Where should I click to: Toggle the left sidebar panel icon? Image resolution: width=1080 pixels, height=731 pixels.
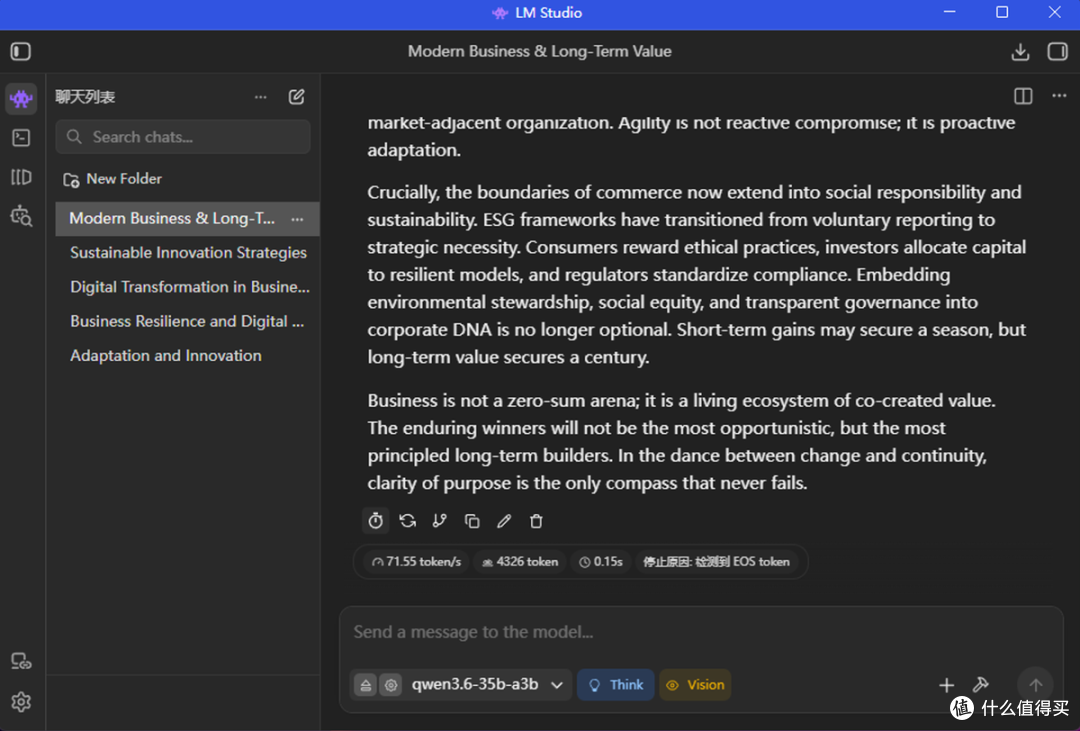pyautogui.click(x=21, y=52)
